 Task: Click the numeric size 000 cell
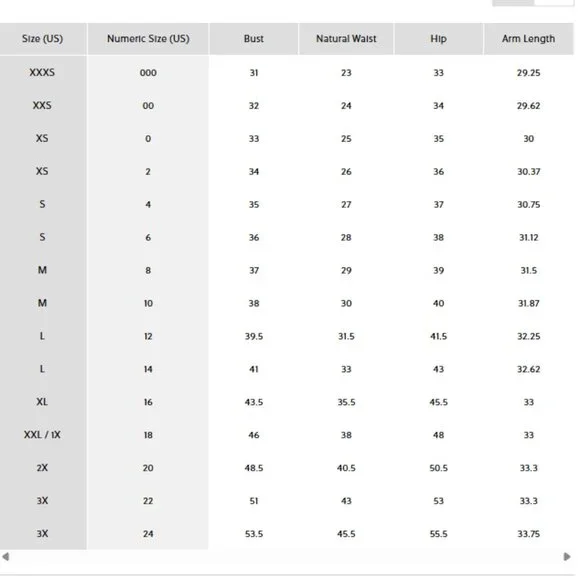148,73
